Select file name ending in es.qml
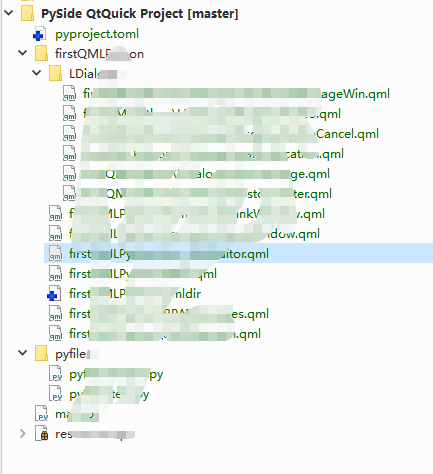The image size is (433, 474). (169, 314)
